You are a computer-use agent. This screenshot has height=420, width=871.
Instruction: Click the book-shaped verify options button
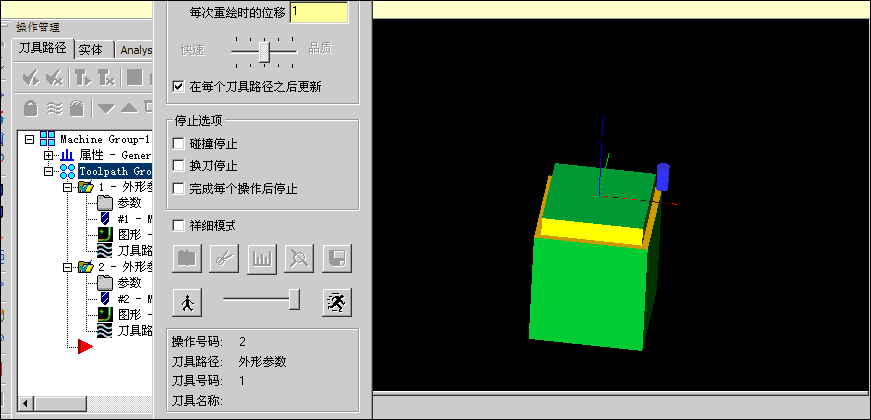(187, 258)
